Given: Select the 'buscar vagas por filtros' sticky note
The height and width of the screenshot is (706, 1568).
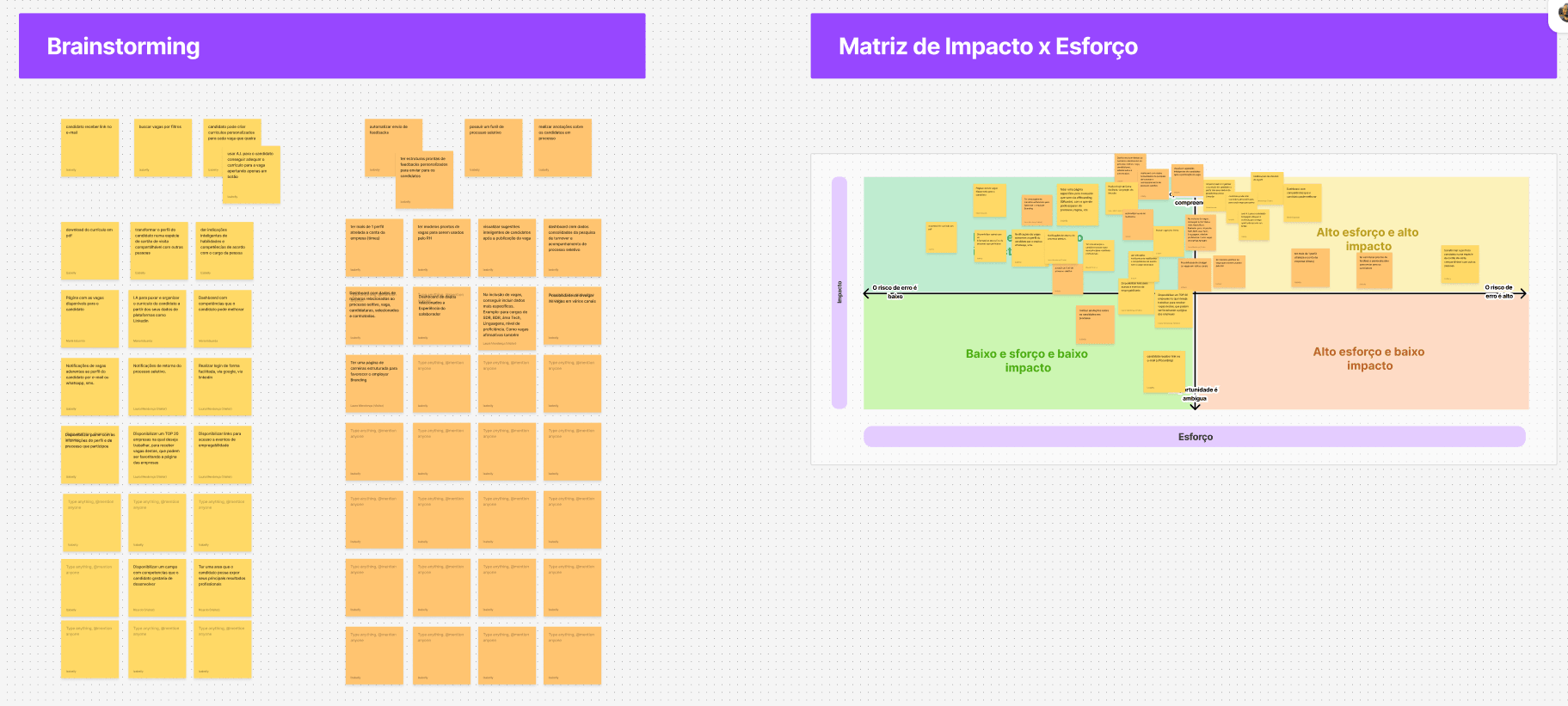Looking at the screenshot, I should 163,148.
